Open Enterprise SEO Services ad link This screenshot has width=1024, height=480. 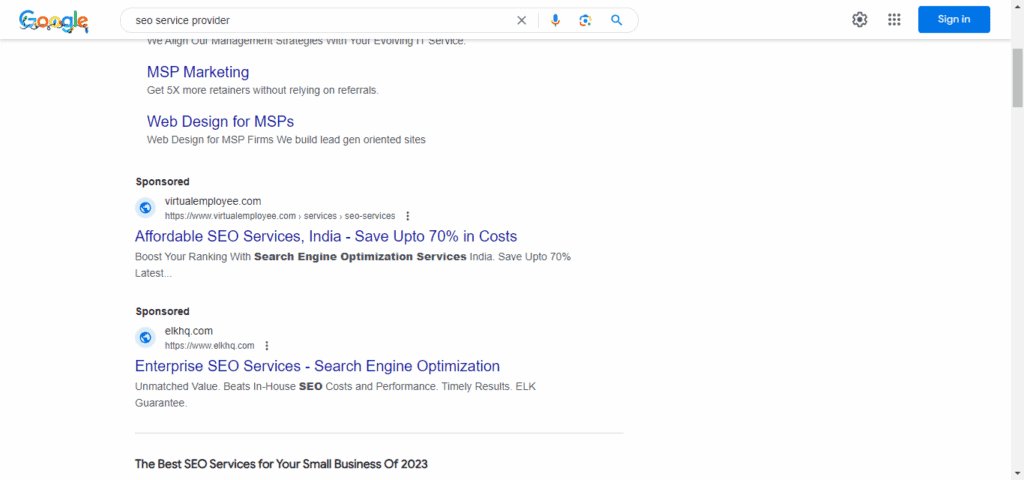click(x=317, y=366)
